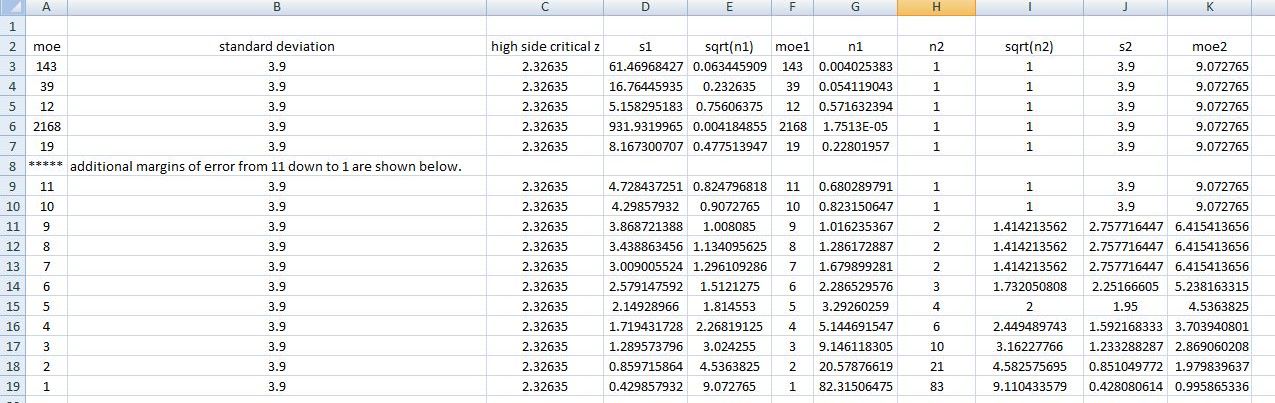Image resolution: width=1275 pixels, height=403 pixels.
Task: Select column K header
Action: [x=1210, y=7]
